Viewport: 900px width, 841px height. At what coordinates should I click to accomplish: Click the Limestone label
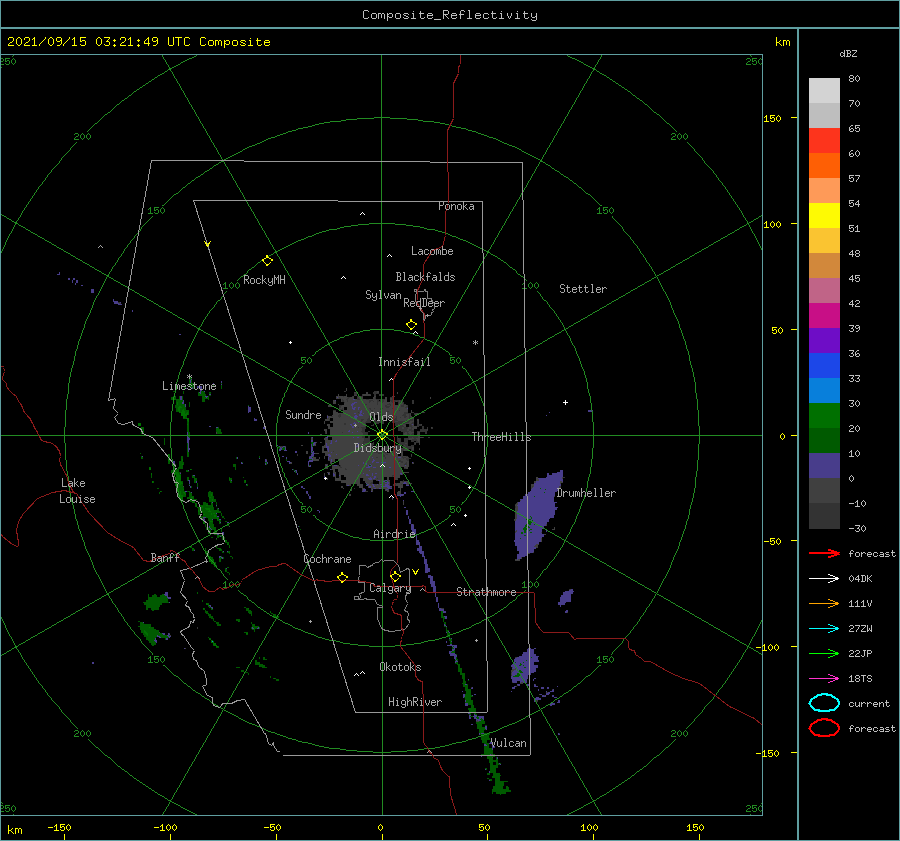189,386
